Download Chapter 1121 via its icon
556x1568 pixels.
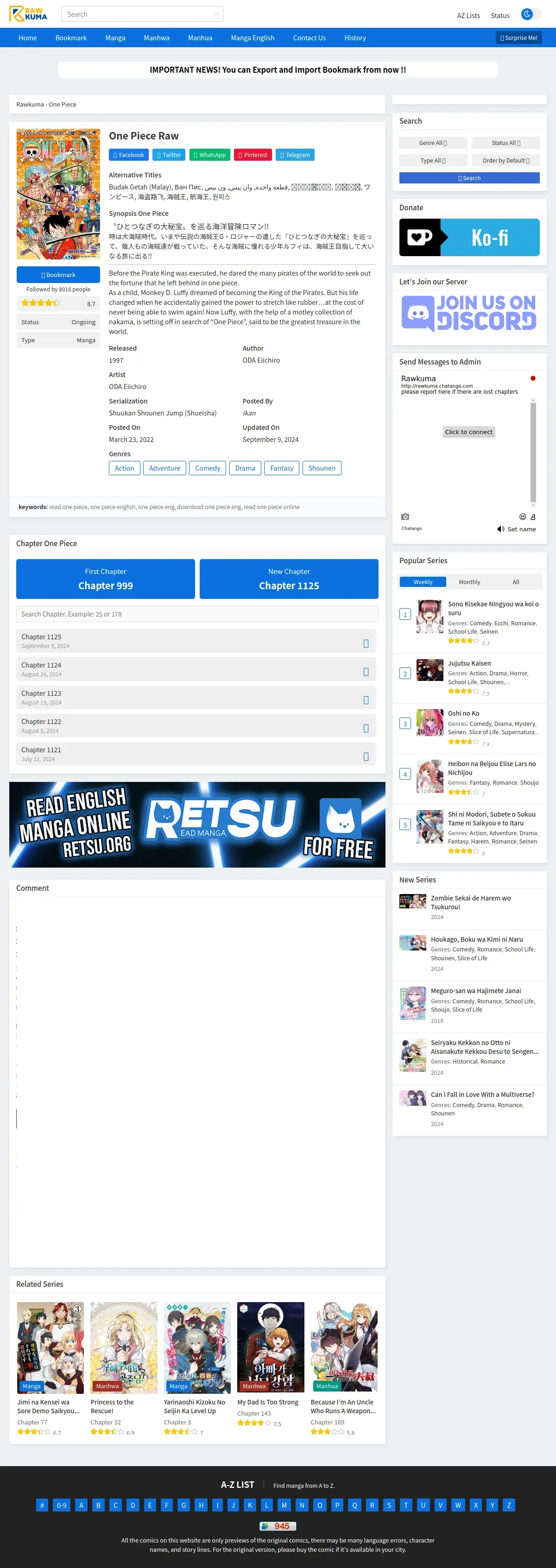point(366,756)
